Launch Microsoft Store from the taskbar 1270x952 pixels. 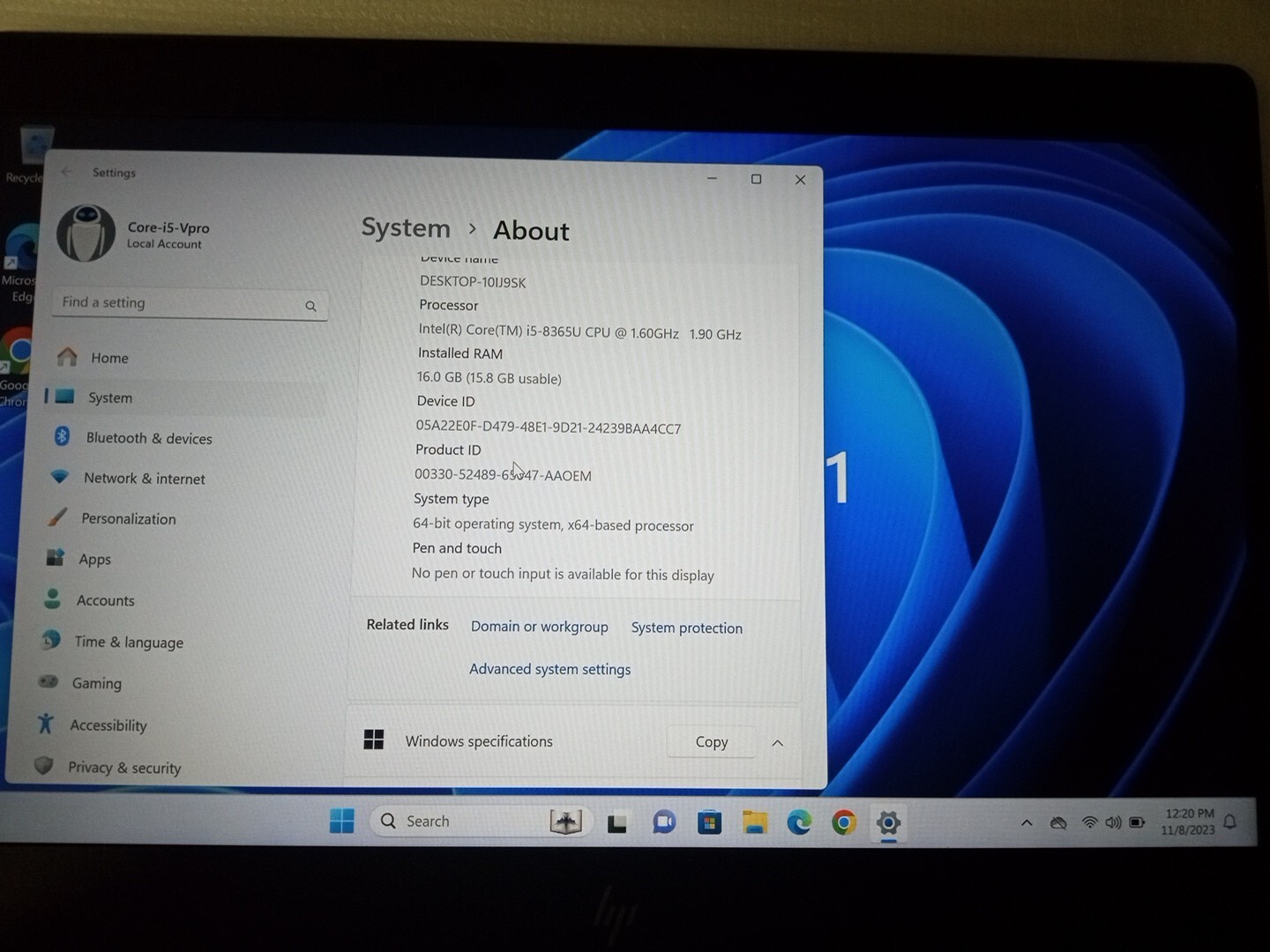(x=709, y=823)
